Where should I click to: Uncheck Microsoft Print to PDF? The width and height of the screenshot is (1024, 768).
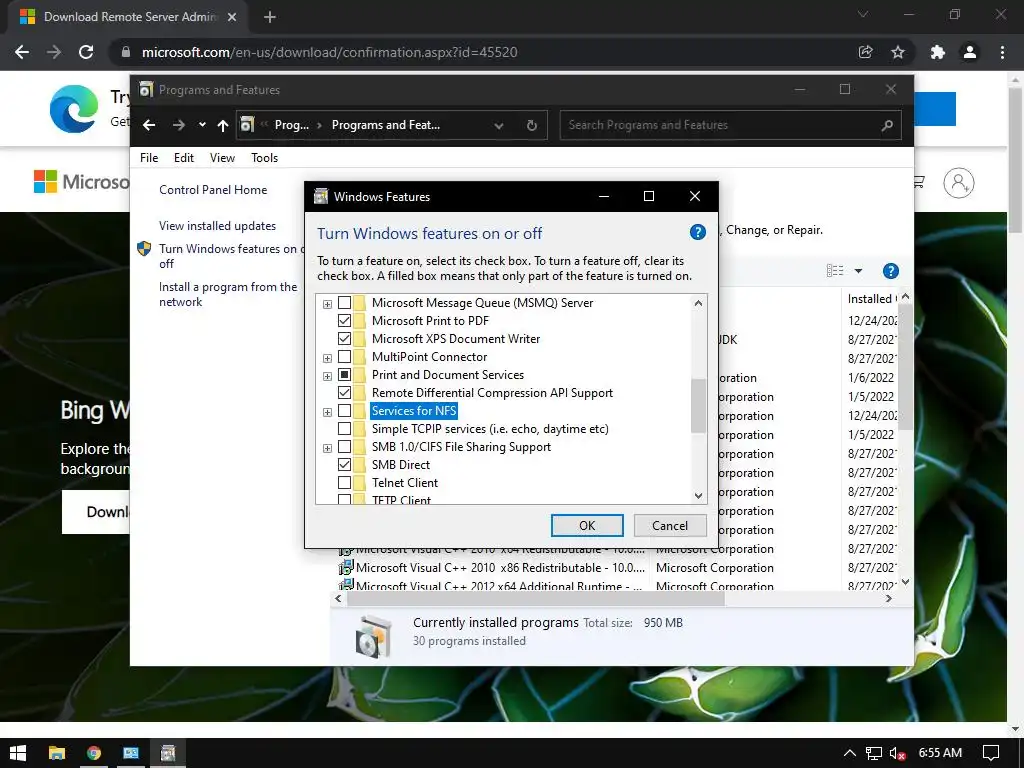pyautogui.click(x=344, y=321)
